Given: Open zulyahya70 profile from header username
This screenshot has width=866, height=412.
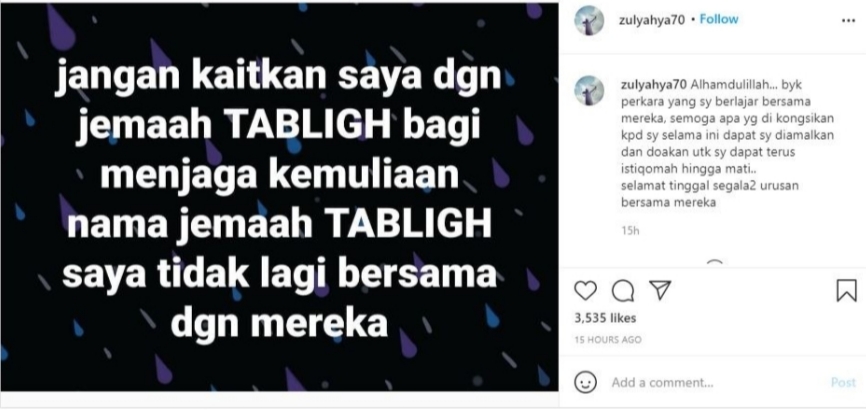Looking at the screenshot, I should click(x=652, y=20).
